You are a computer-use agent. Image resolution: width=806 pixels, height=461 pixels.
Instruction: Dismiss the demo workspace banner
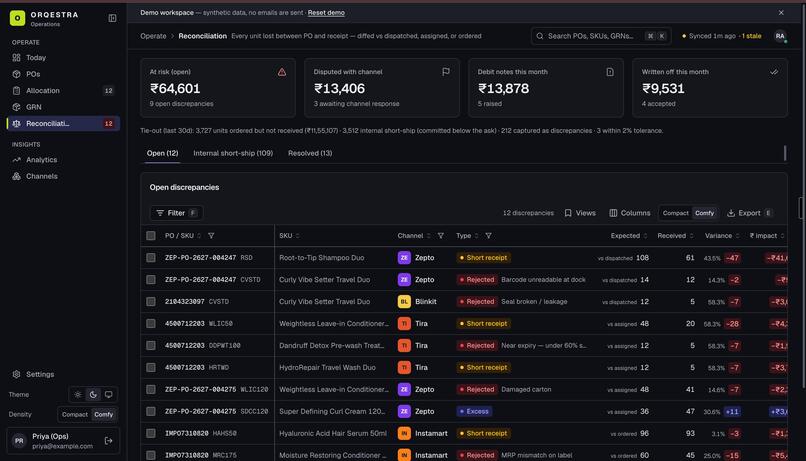[x=781, y=12]
